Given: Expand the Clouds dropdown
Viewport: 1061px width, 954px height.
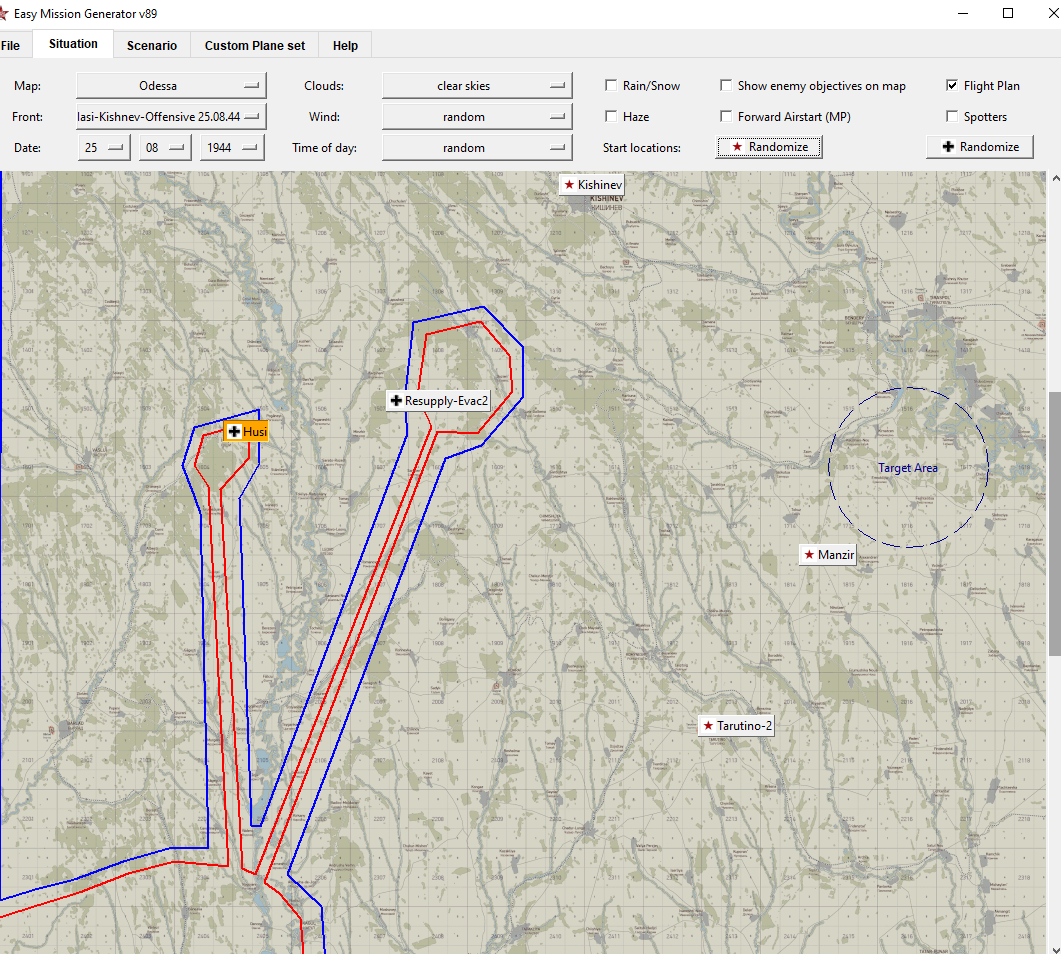Looking at the screenshot, I should point(476,86).
